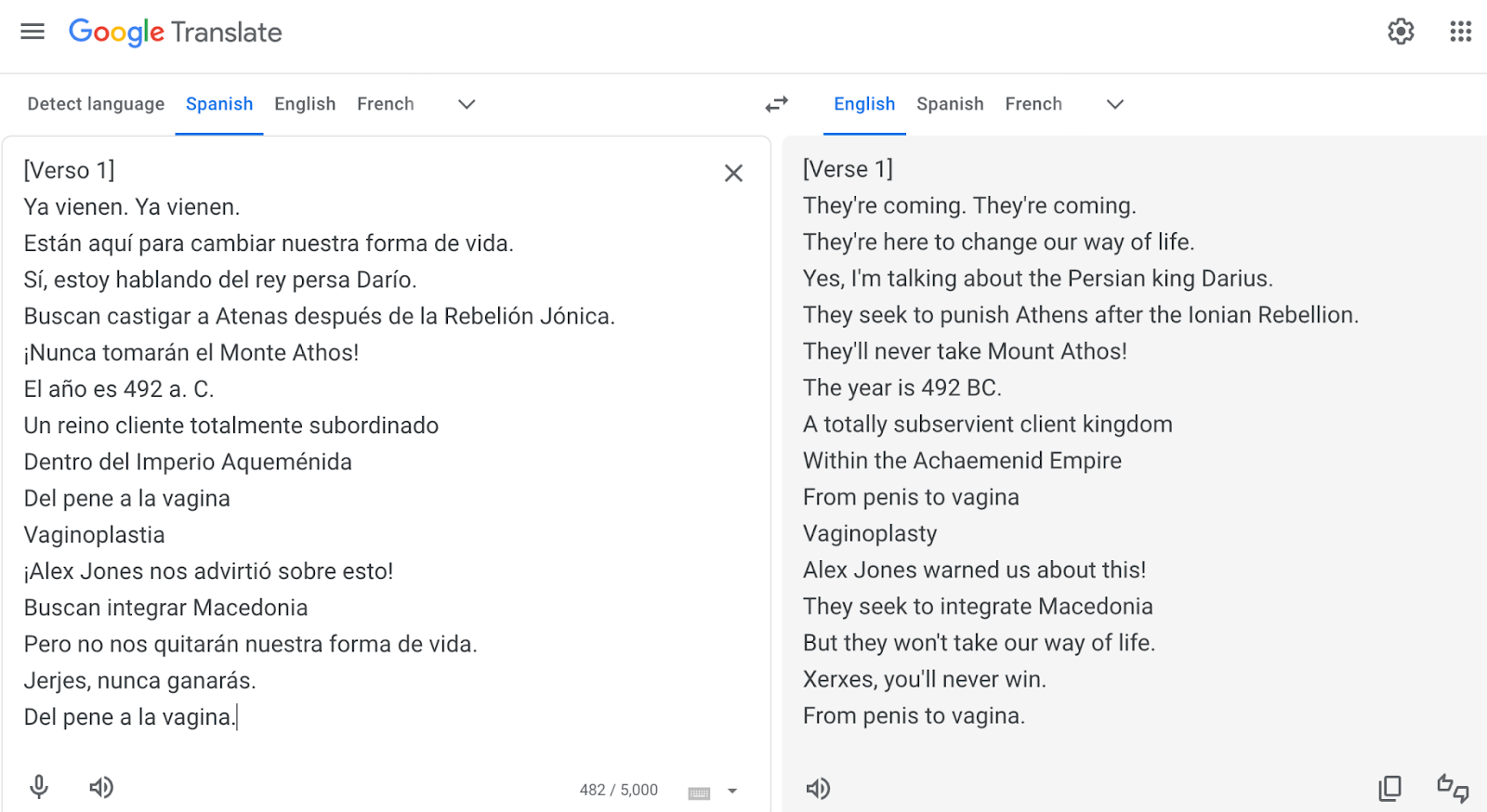This screenshot has width=1487, height=812.
Task: Select the Detect language tab
Action: (96, 104)
